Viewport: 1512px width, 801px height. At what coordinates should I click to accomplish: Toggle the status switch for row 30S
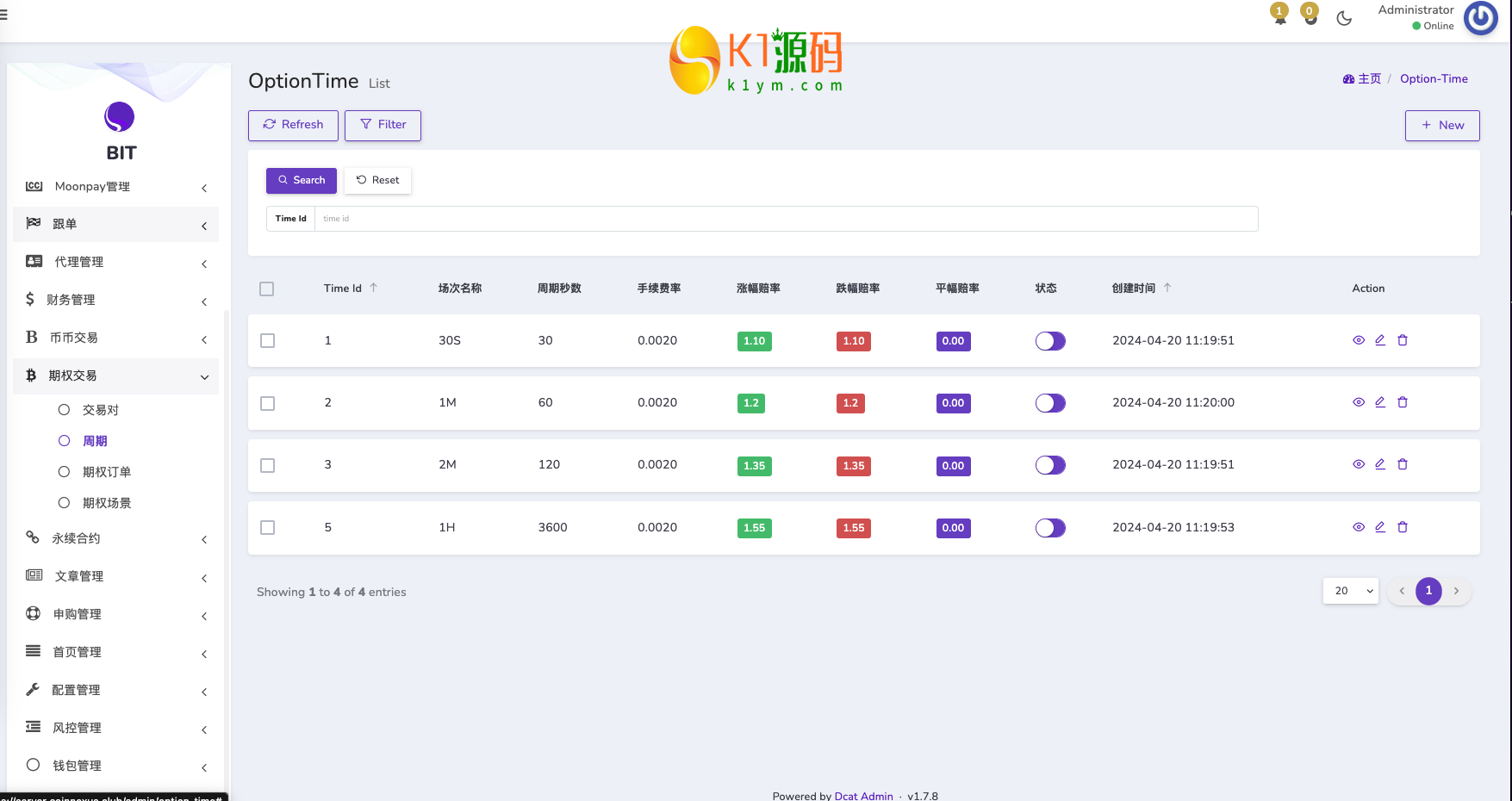tap(1050, 341)
